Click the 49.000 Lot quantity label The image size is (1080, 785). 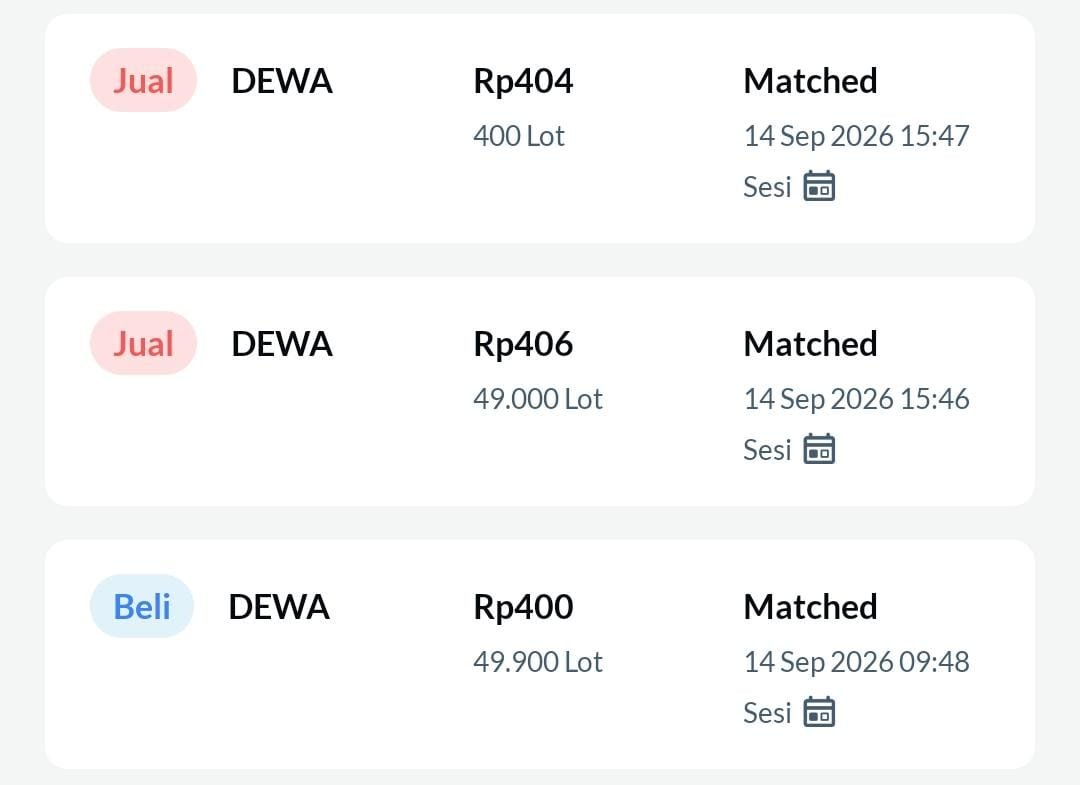538,399
